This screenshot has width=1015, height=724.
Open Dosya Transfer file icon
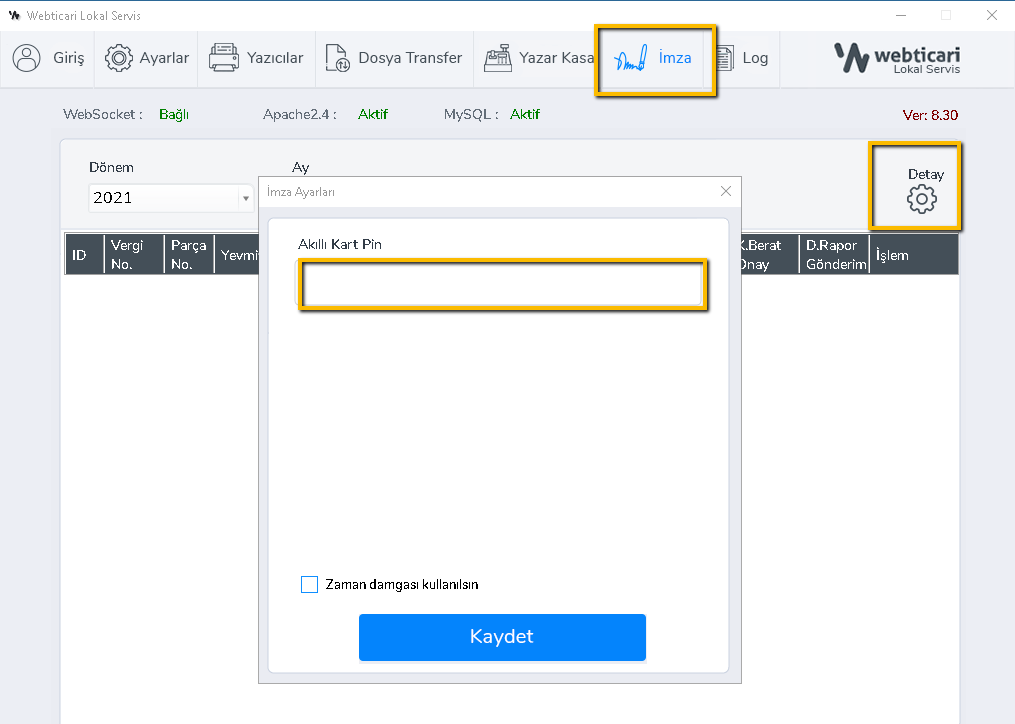tap(338, 58)
